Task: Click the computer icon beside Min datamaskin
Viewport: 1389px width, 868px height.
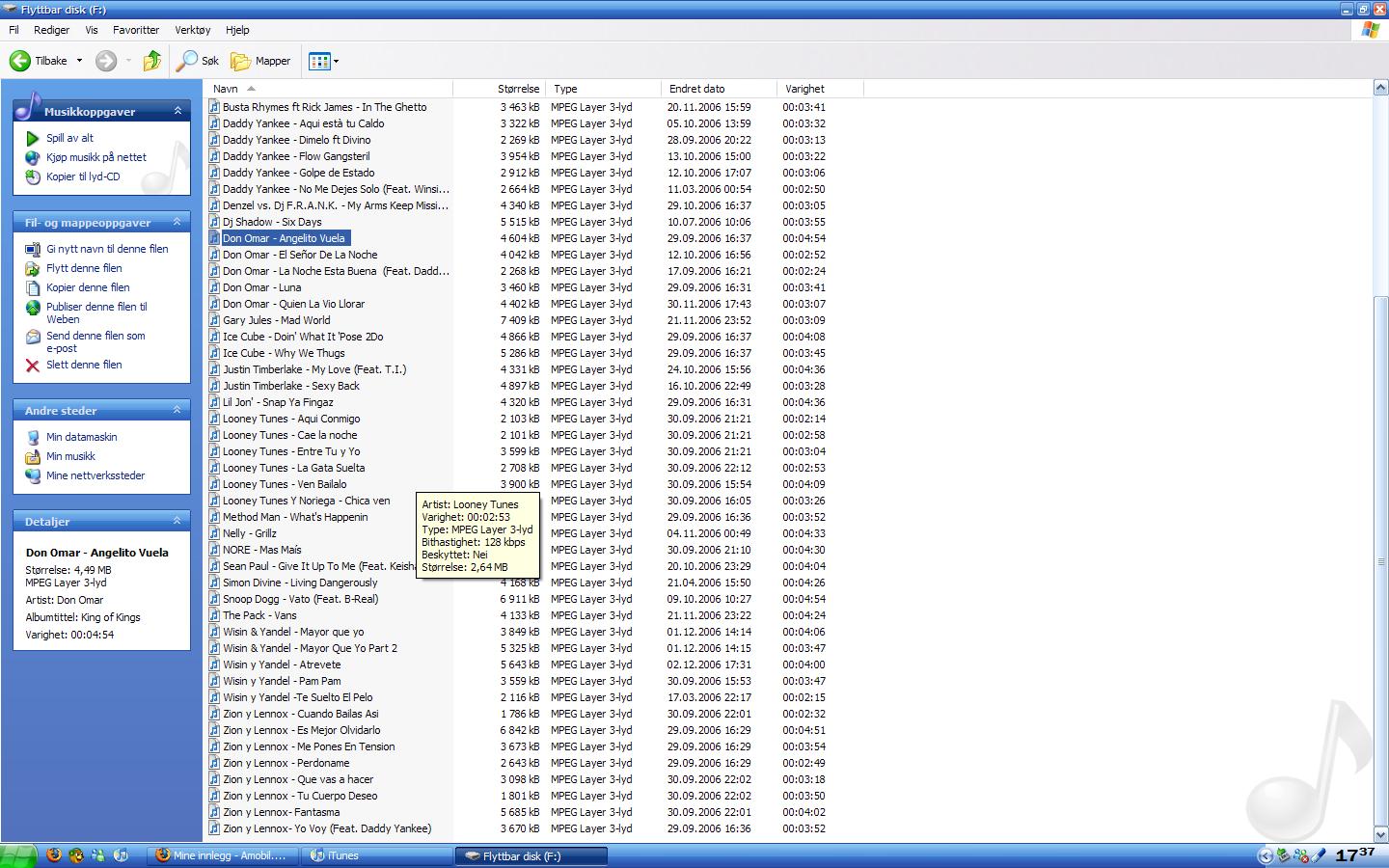Action: pos(33,437)
